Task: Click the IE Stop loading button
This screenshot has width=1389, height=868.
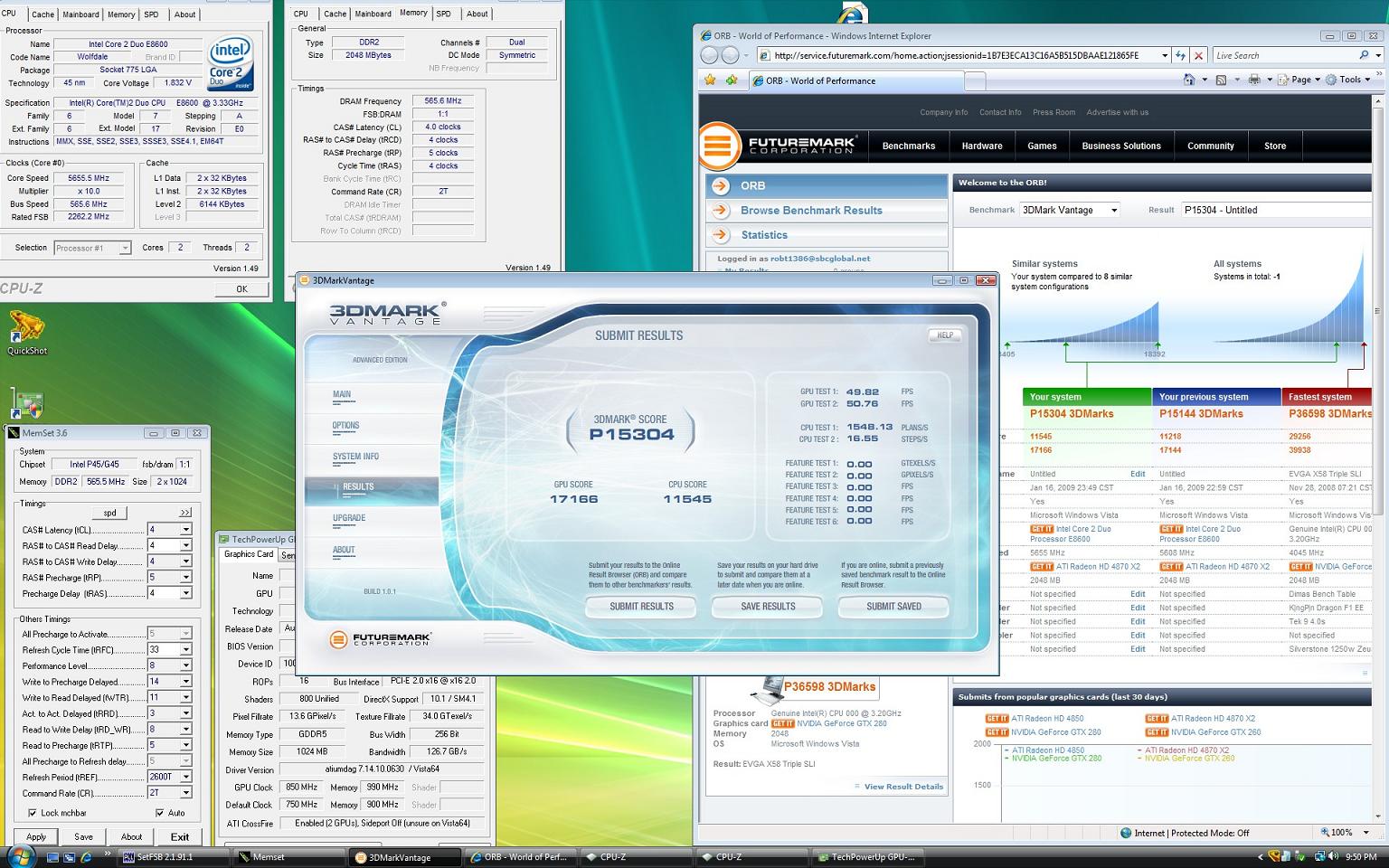Action: [x=1199, y=55]
